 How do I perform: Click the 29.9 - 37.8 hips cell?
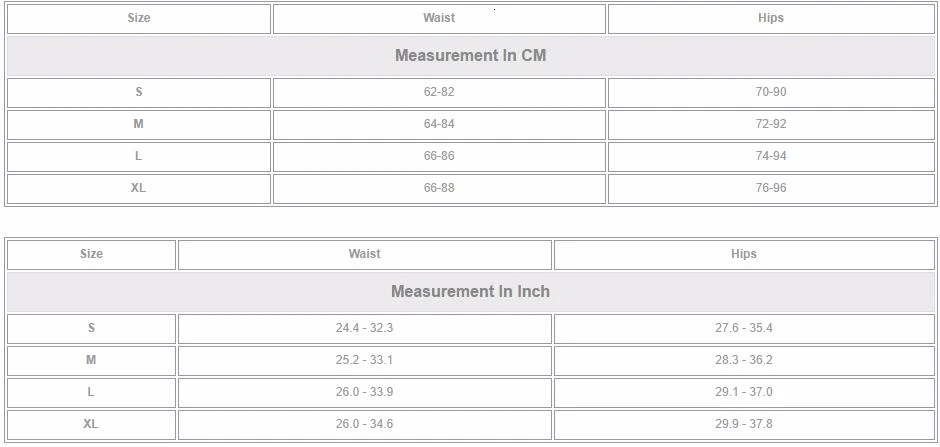744,425
